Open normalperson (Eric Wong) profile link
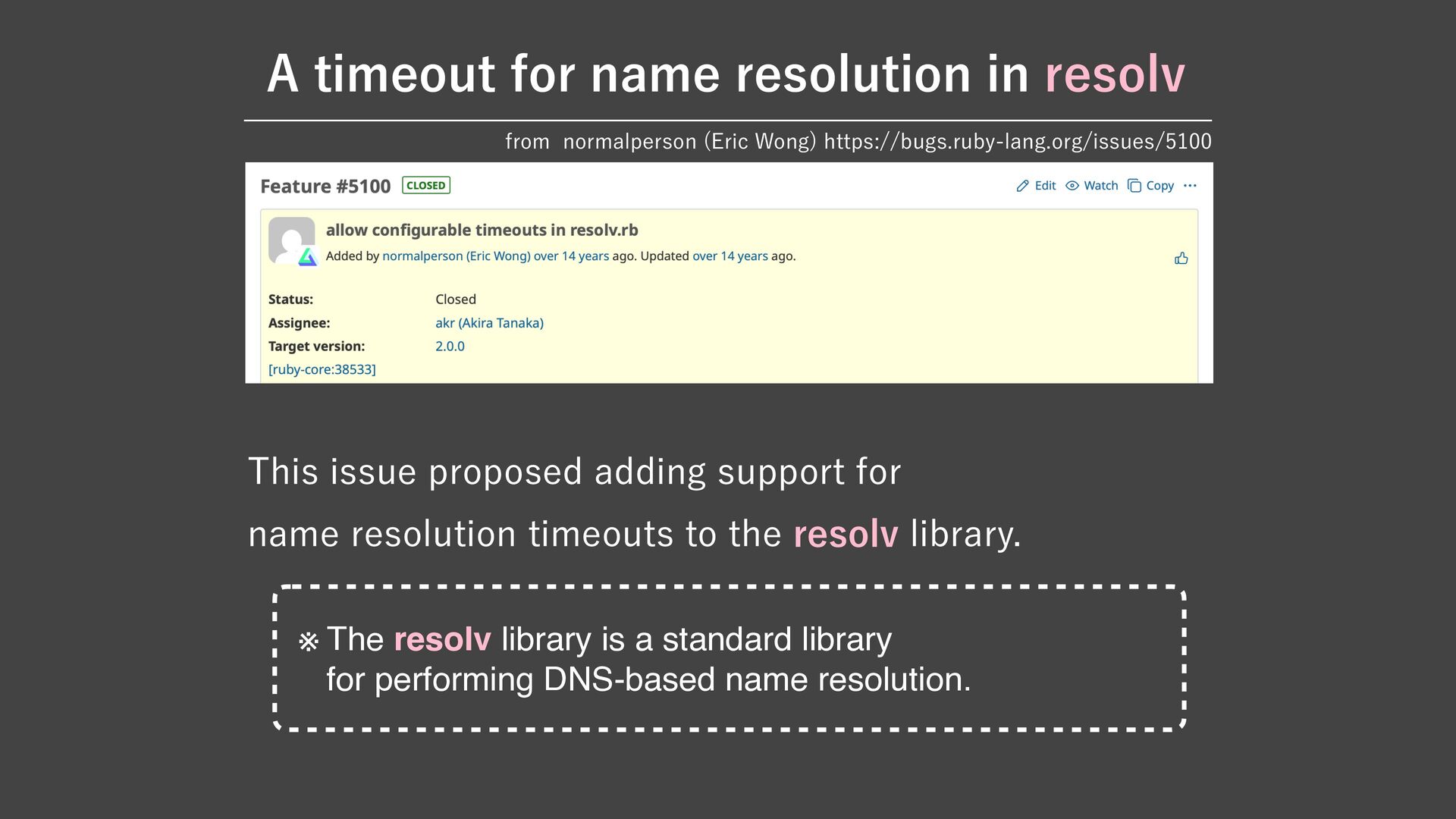 [x=456, y=256]
